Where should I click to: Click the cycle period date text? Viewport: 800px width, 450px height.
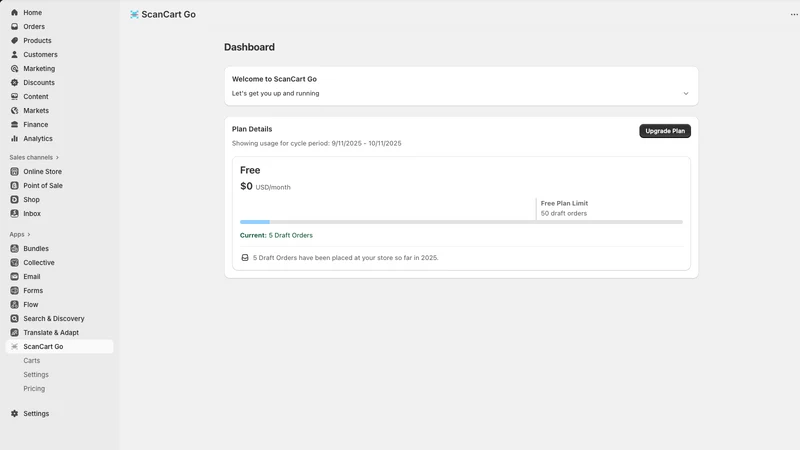[366, 143]
